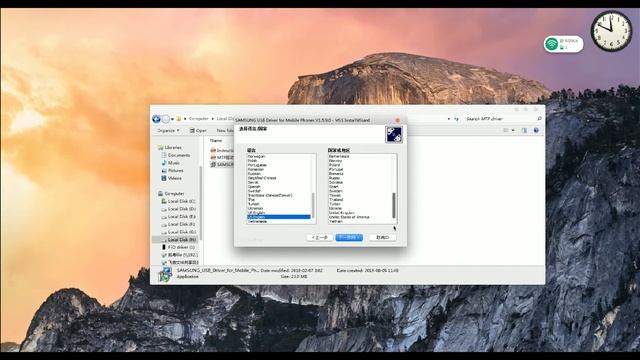Select United Kingdom in the country list
The width and height of the screenshot is (640, 360).
pos(342,213)
